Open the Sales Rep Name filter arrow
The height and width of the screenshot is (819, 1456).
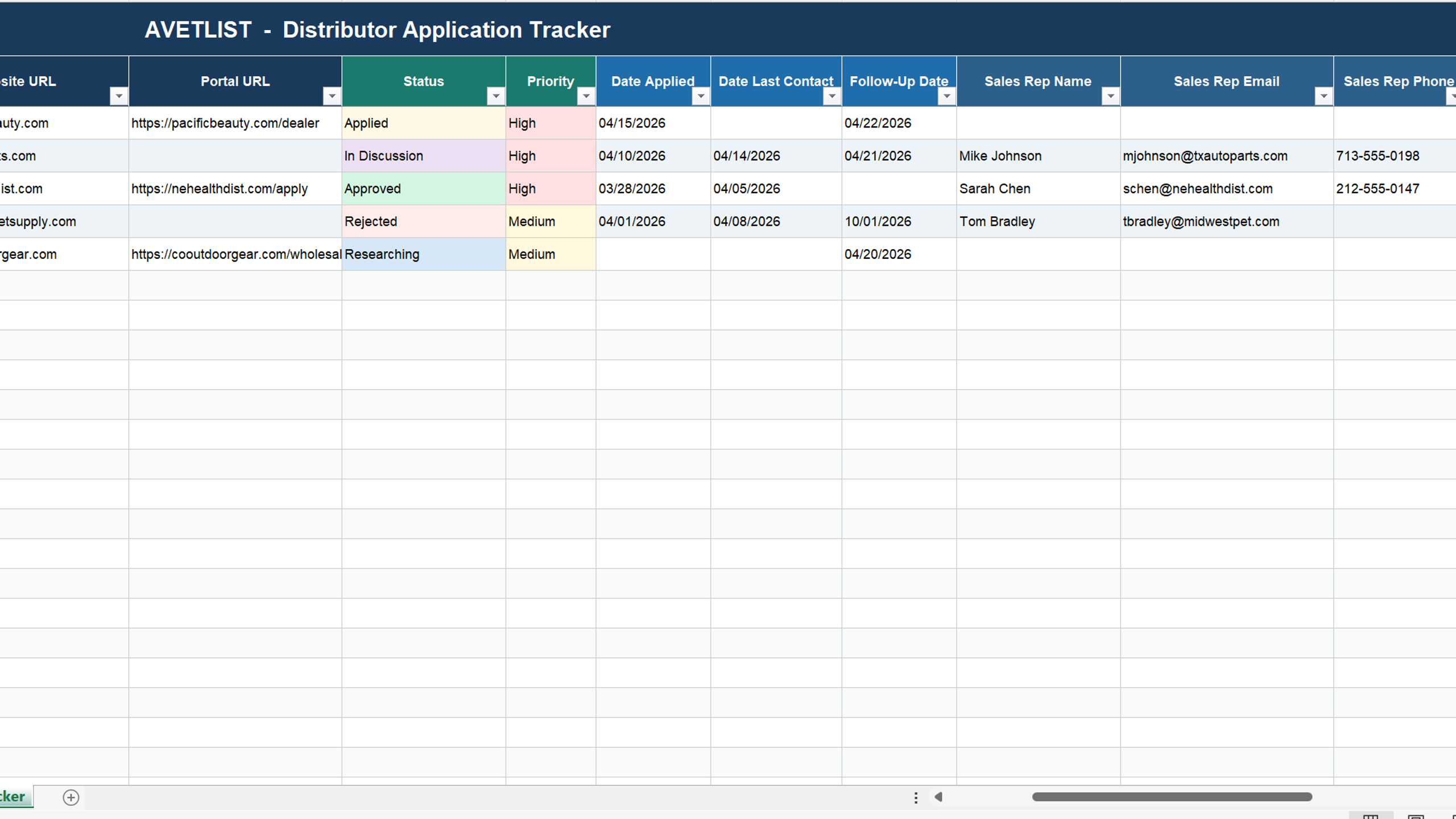(x=1110, y=96)
